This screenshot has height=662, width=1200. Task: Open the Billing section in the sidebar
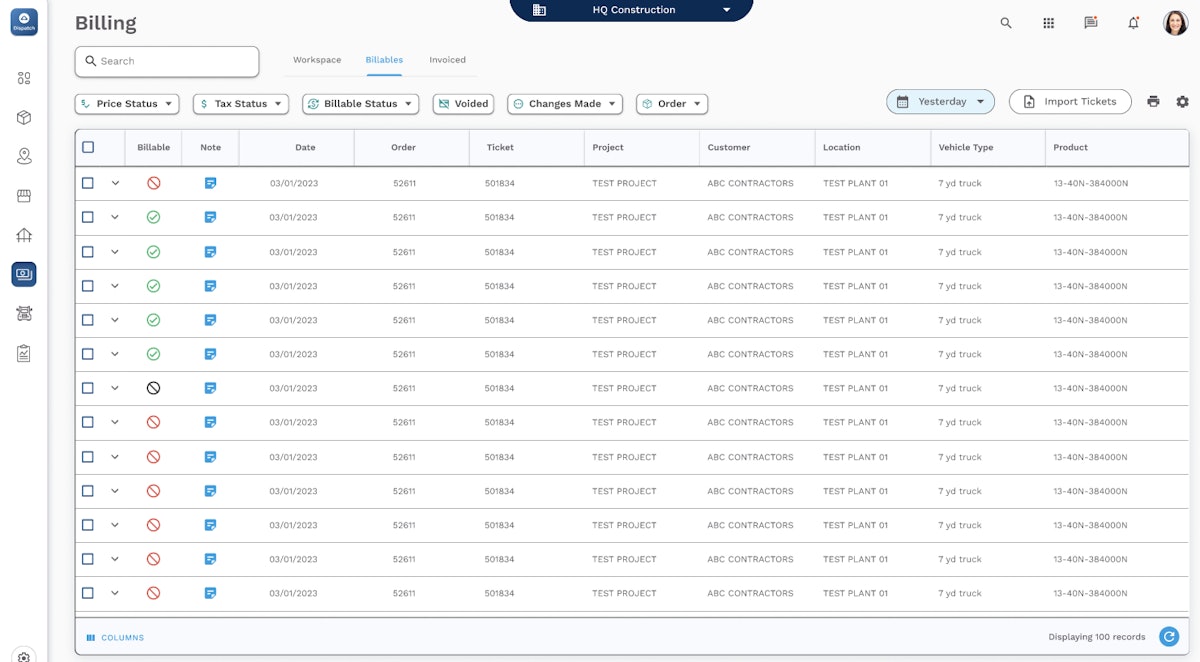pyautogui.click(x=24, y=274)
